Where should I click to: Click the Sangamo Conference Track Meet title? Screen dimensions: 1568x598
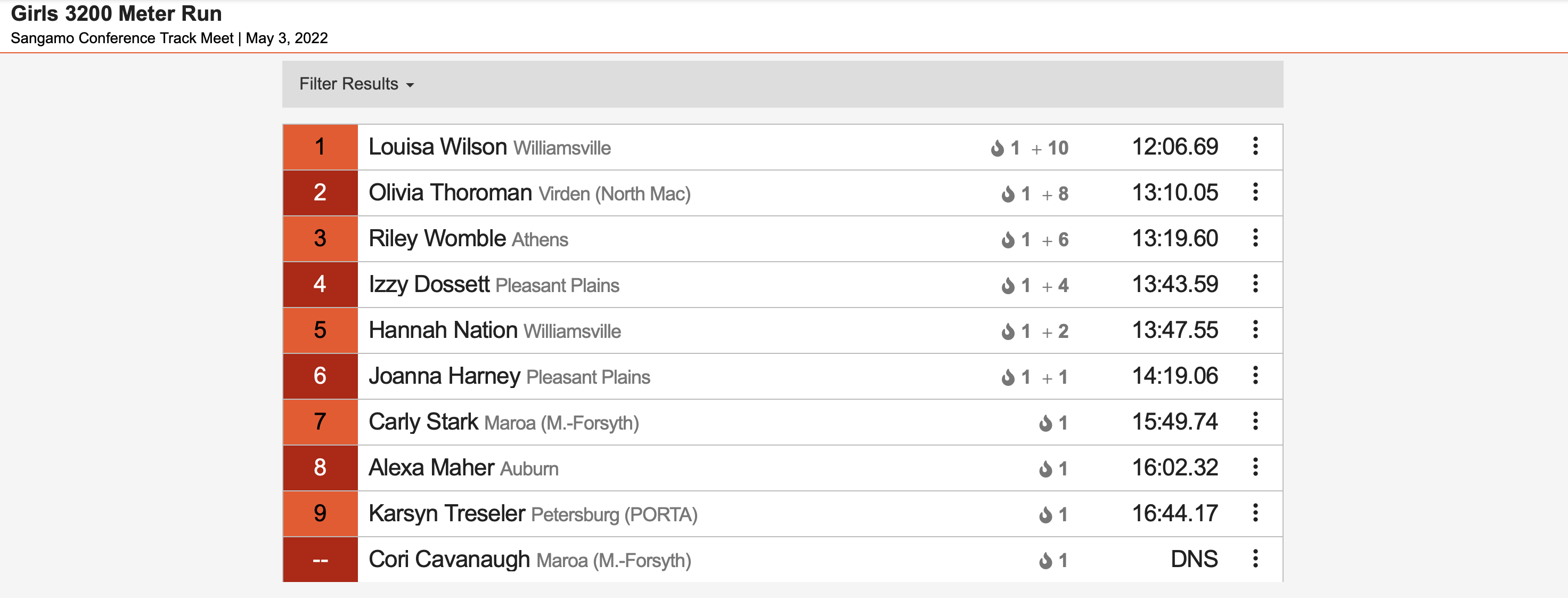pos(122,38)
